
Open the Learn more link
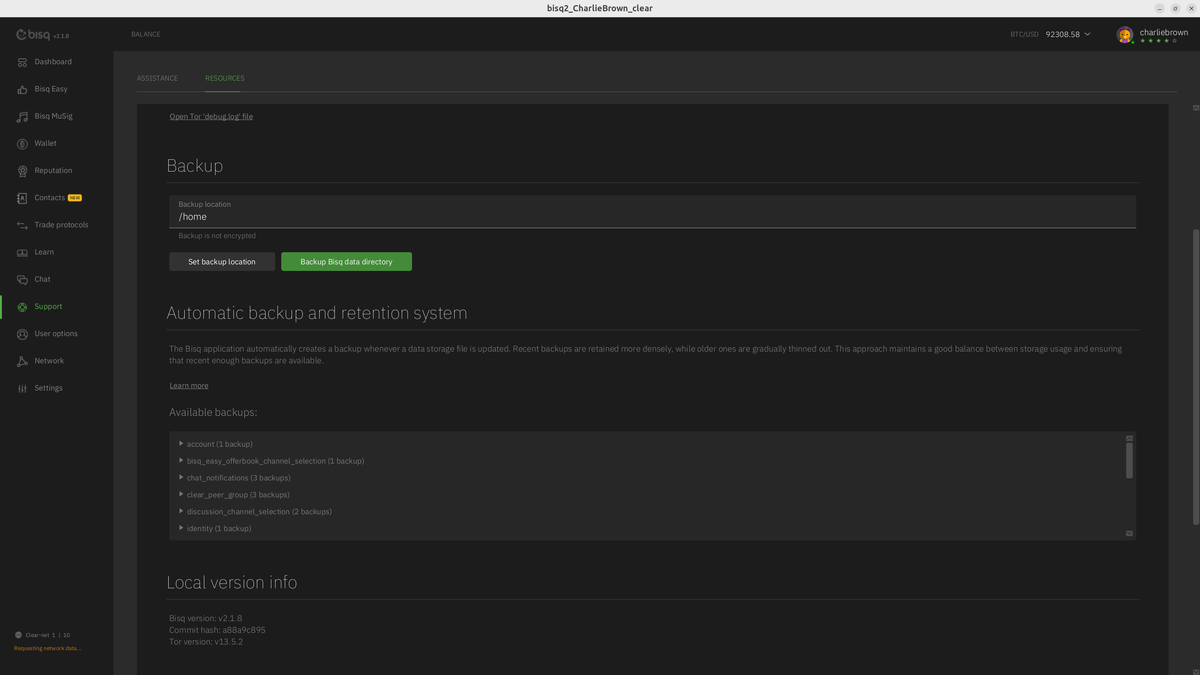click(189, 386)
